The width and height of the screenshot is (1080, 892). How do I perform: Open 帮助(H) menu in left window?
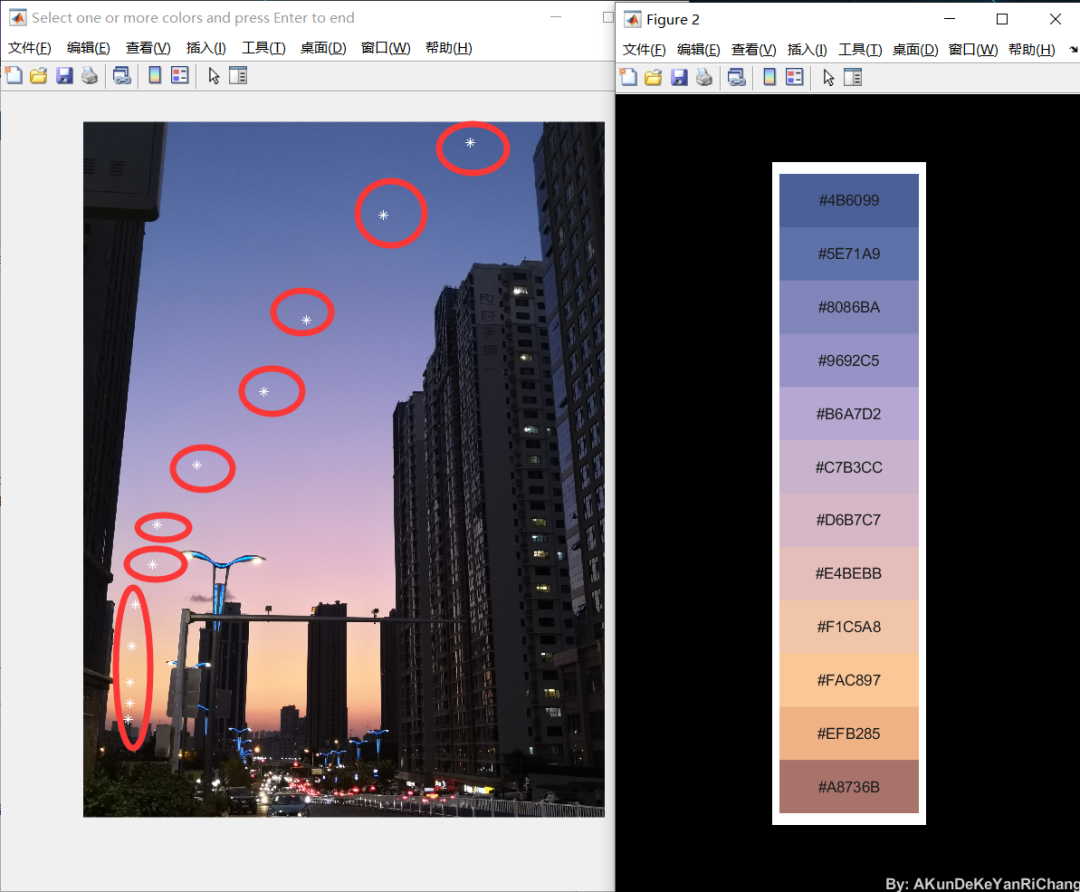click(x=448, y=48)
